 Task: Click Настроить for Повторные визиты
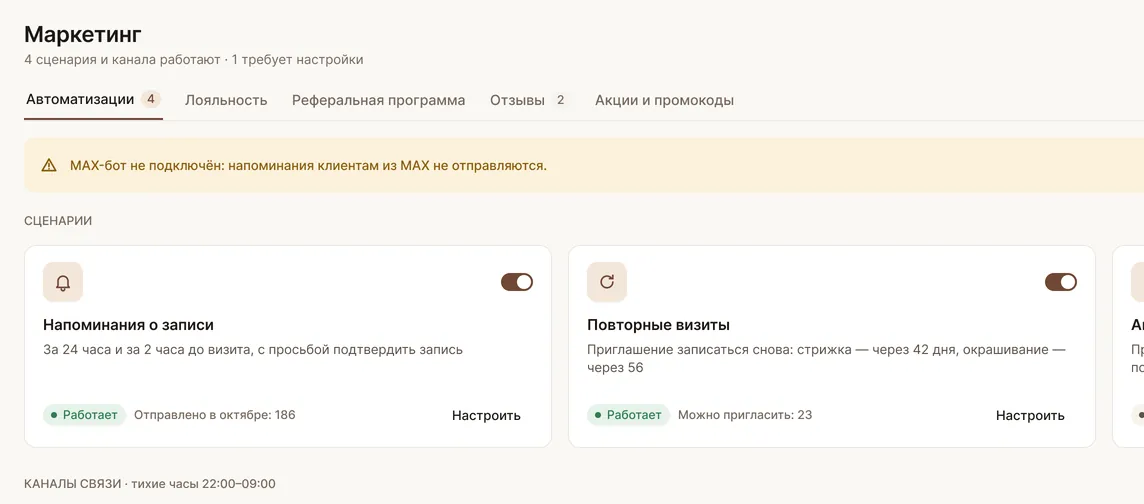click(1030, 416)
